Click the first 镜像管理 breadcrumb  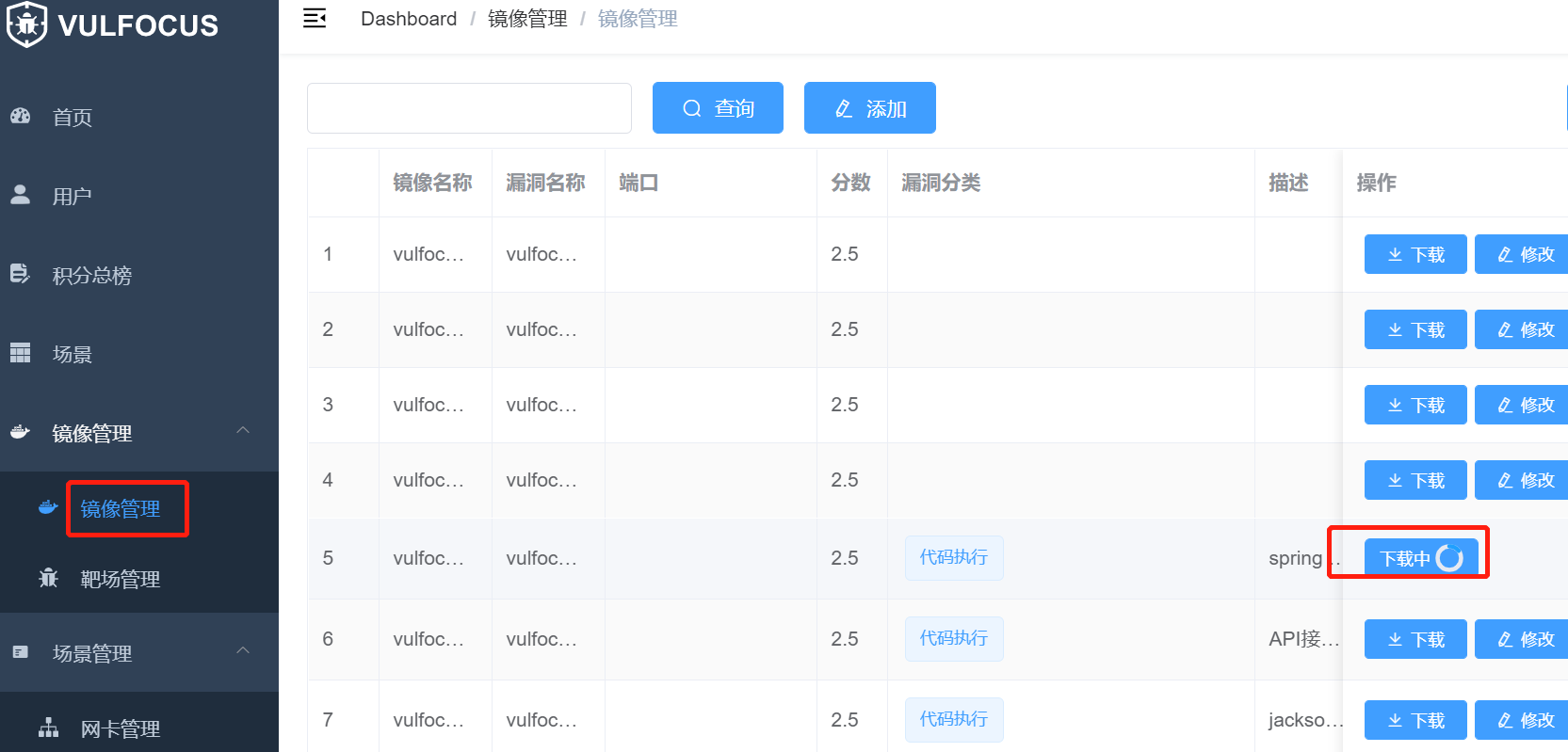[x=527, y=19]
